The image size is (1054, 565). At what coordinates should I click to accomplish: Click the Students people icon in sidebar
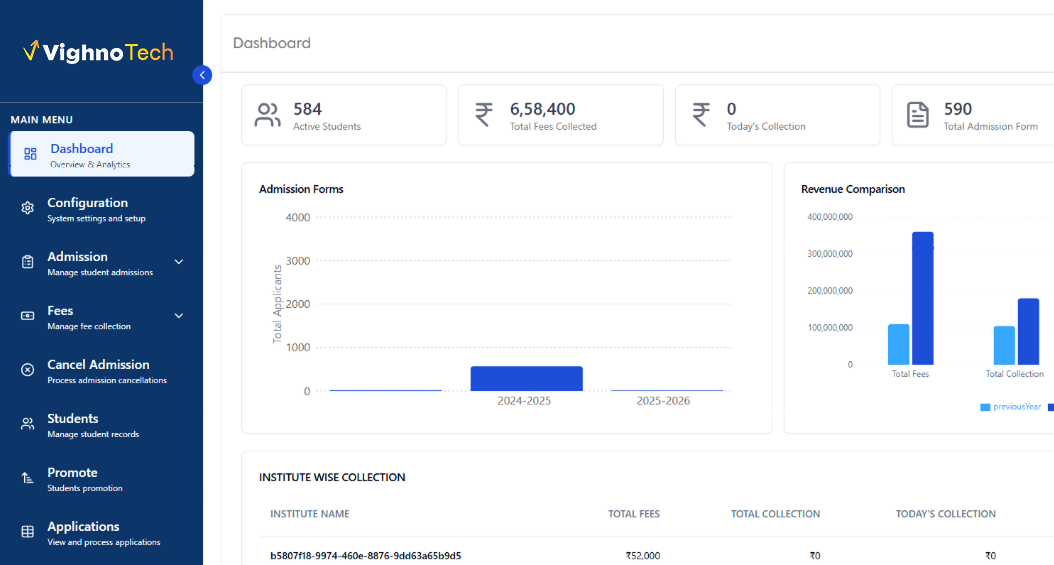28,424
